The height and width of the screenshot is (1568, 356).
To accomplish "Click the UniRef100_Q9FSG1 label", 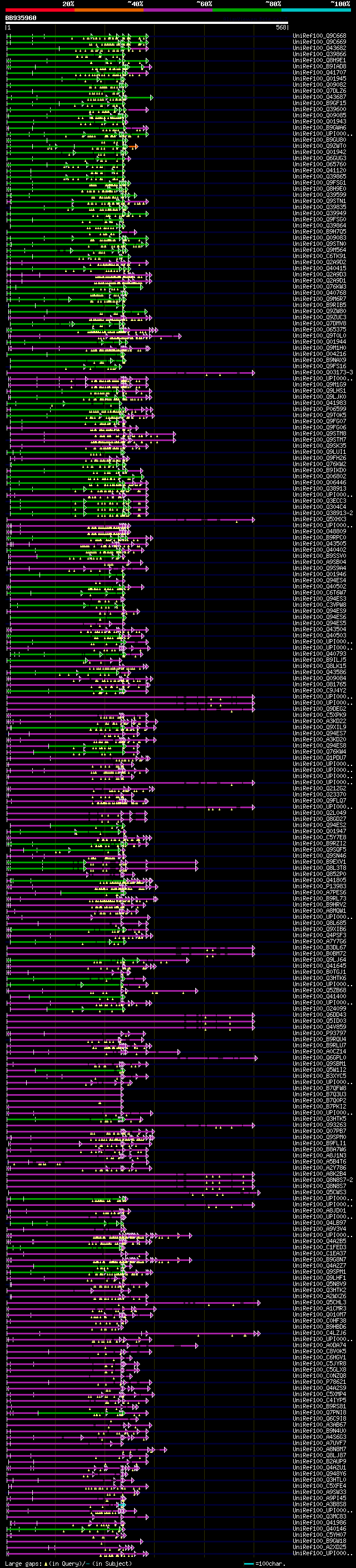I will point(319,182).
